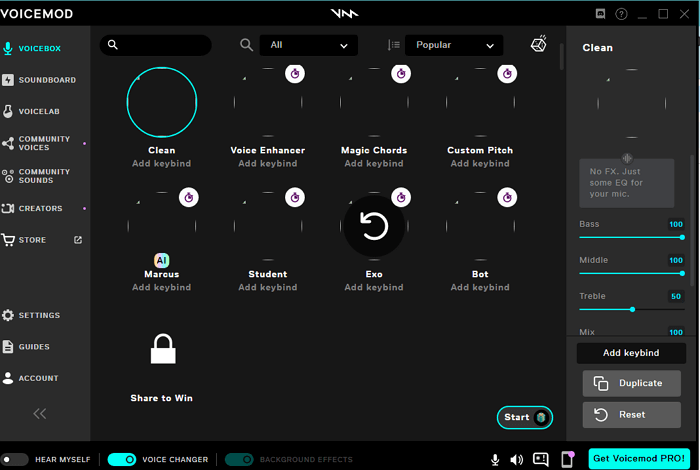The height and width of the screenshot is (470, 700).
Task: Add keybind under Student
Action: [268, 287]
